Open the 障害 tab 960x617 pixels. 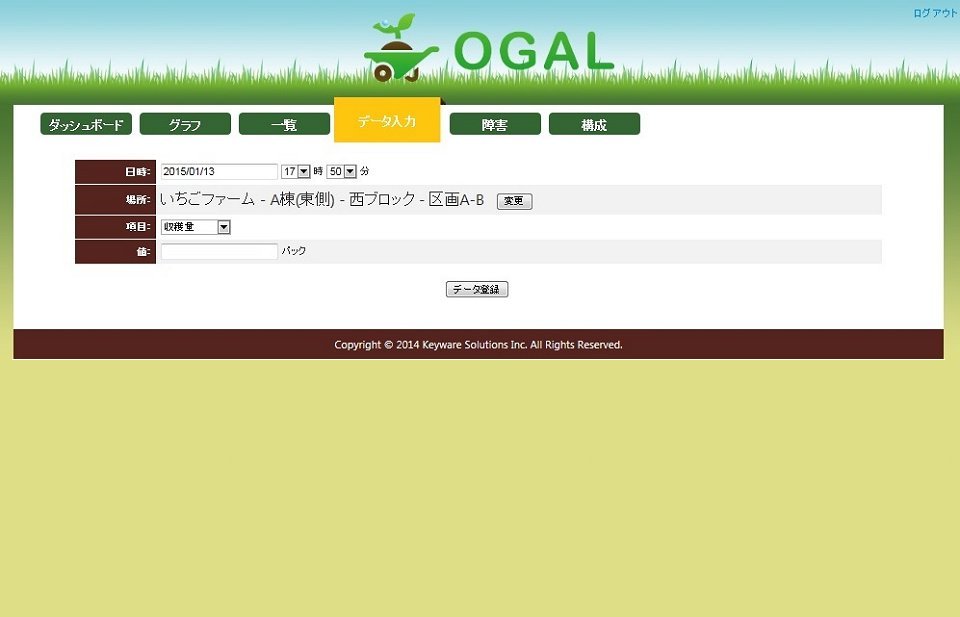(x=495, y=124)
